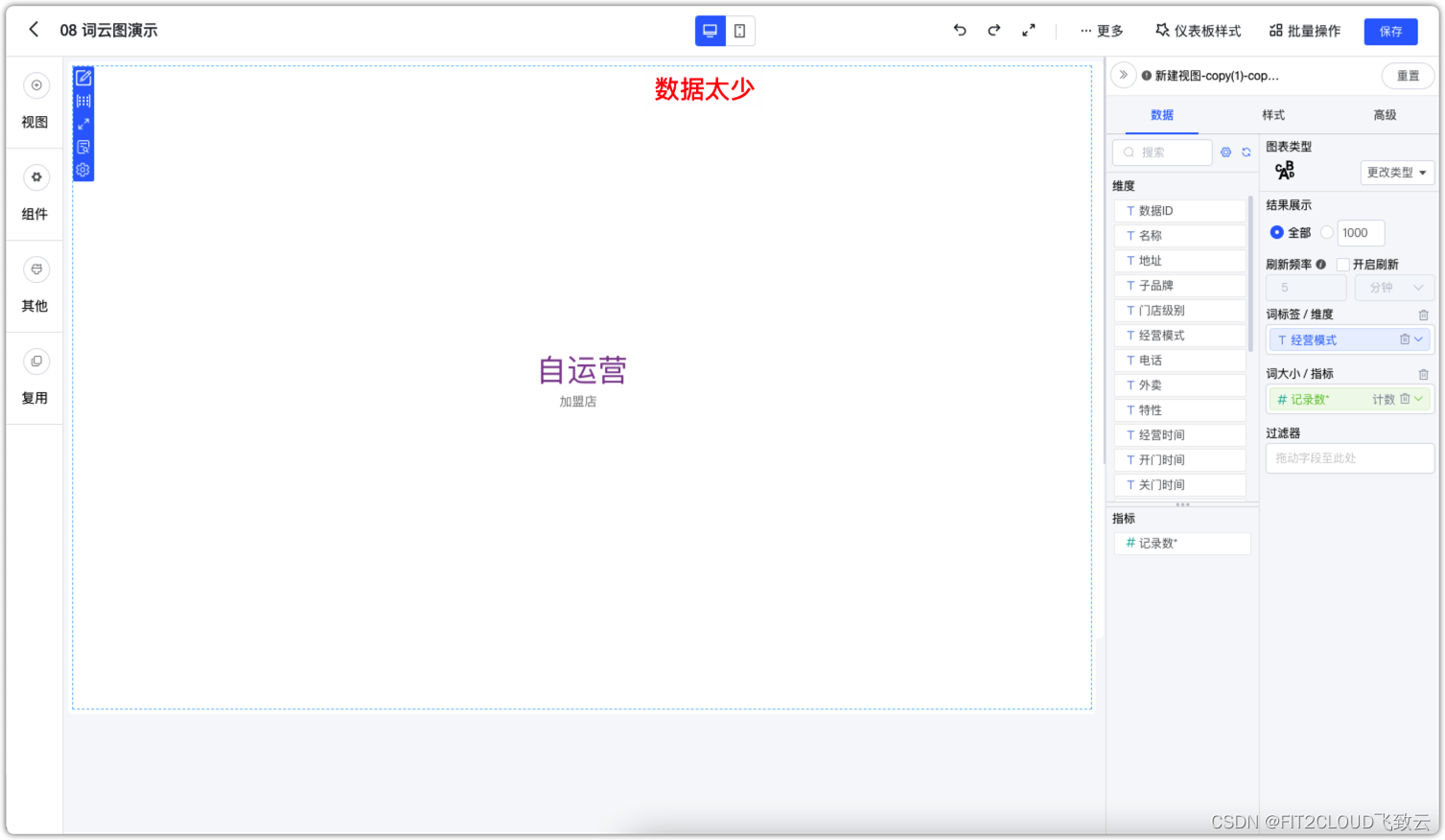Refresh the dataset field list
Screen dimensions: 1445x840
coord(1247,152)
